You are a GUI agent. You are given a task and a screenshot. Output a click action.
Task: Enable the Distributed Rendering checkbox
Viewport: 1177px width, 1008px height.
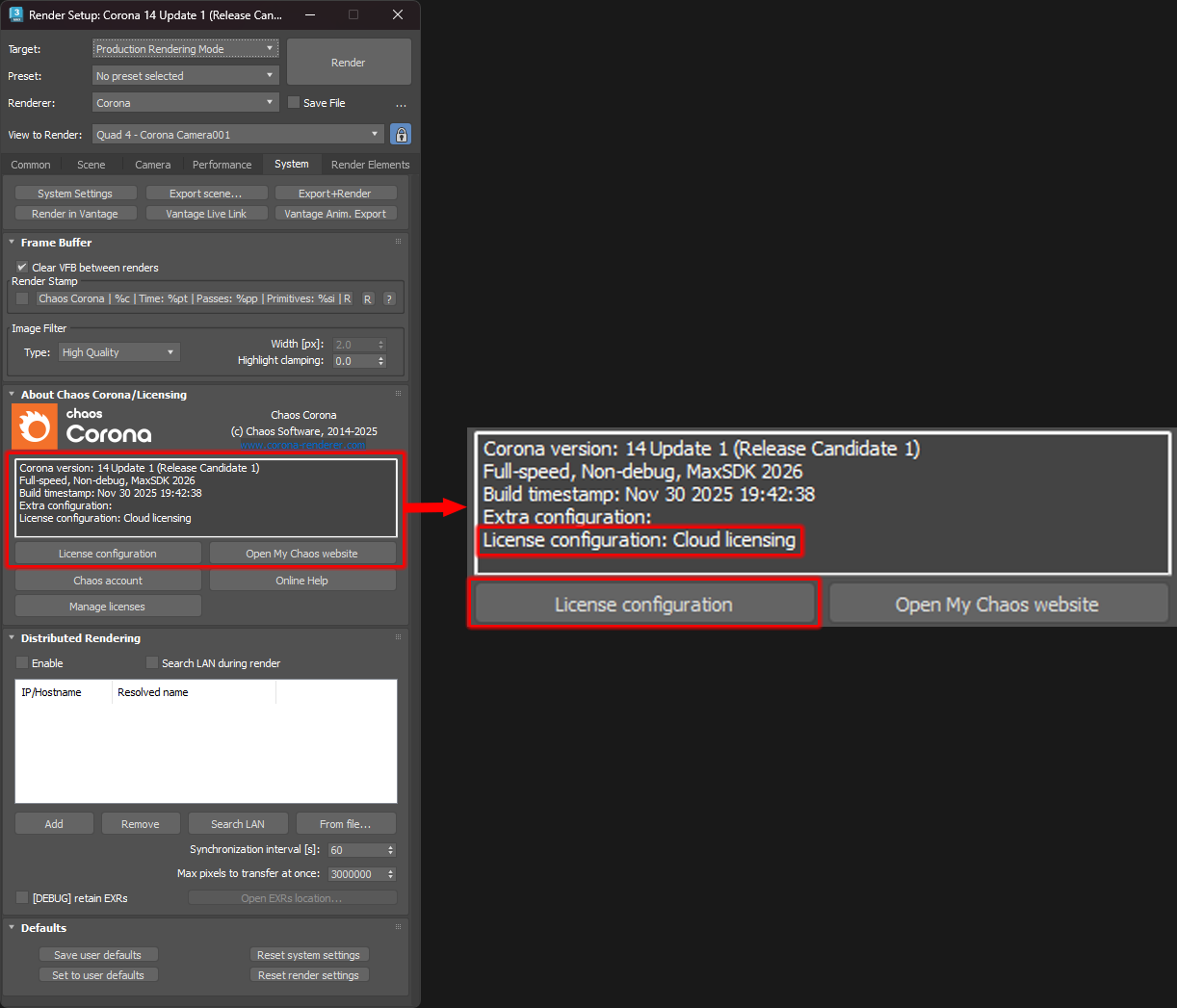click(22, 663)
